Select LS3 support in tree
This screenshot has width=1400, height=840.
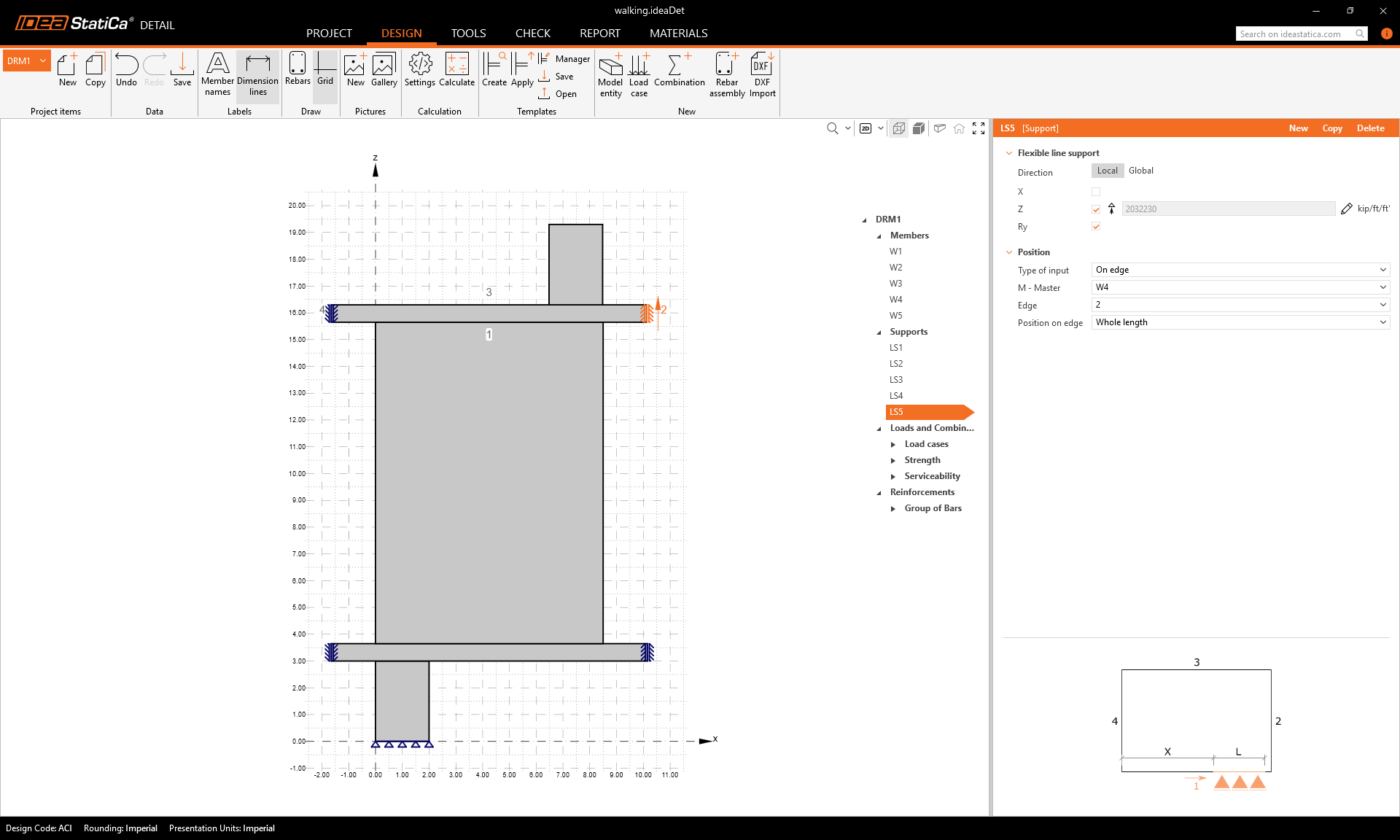coord(895,380)
